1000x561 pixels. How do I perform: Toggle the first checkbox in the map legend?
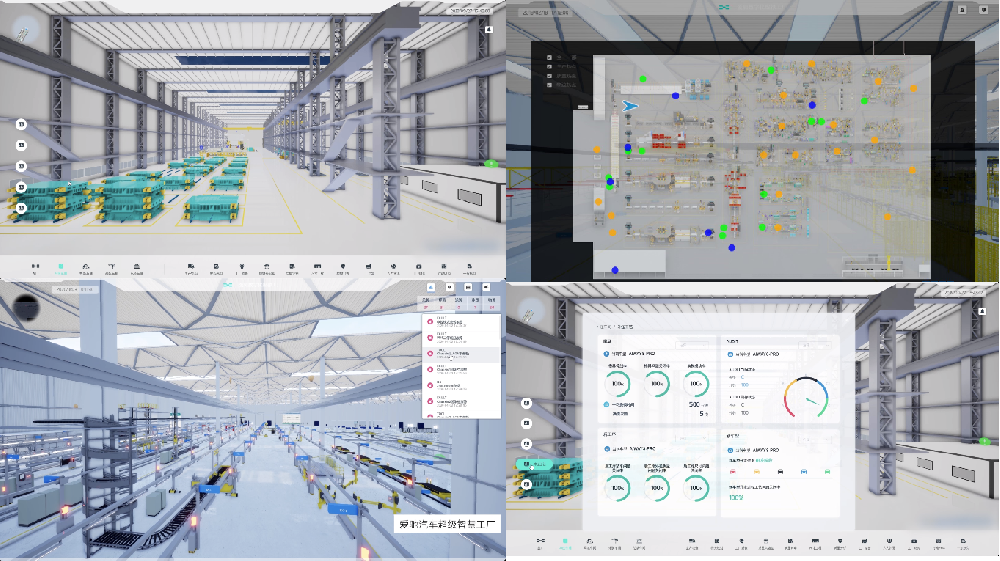coord(549,58)
